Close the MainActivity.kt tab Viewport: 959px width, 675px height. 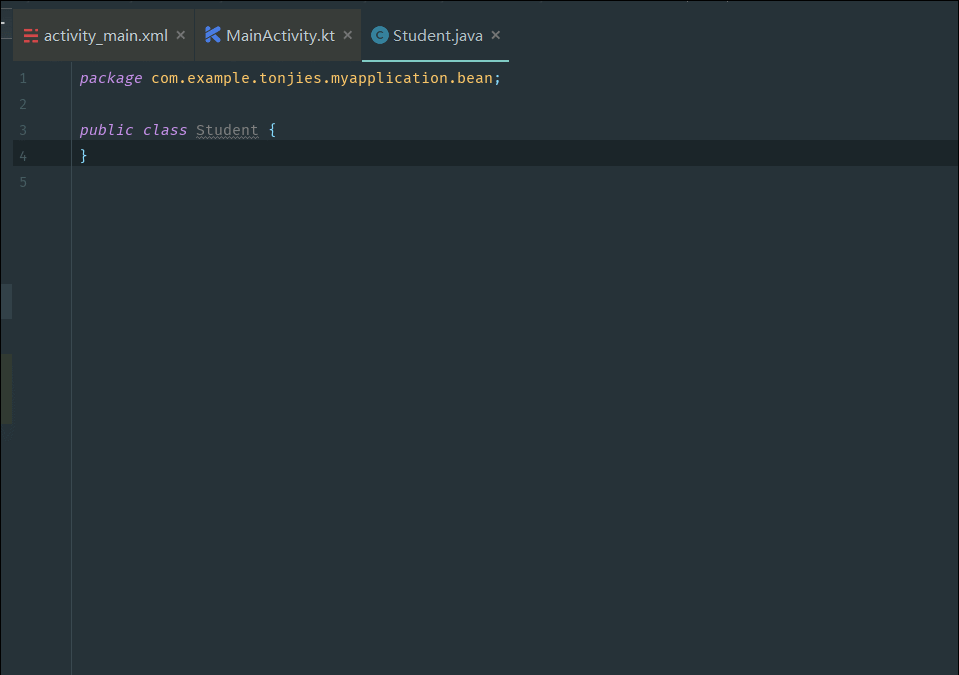coord(347,35)
